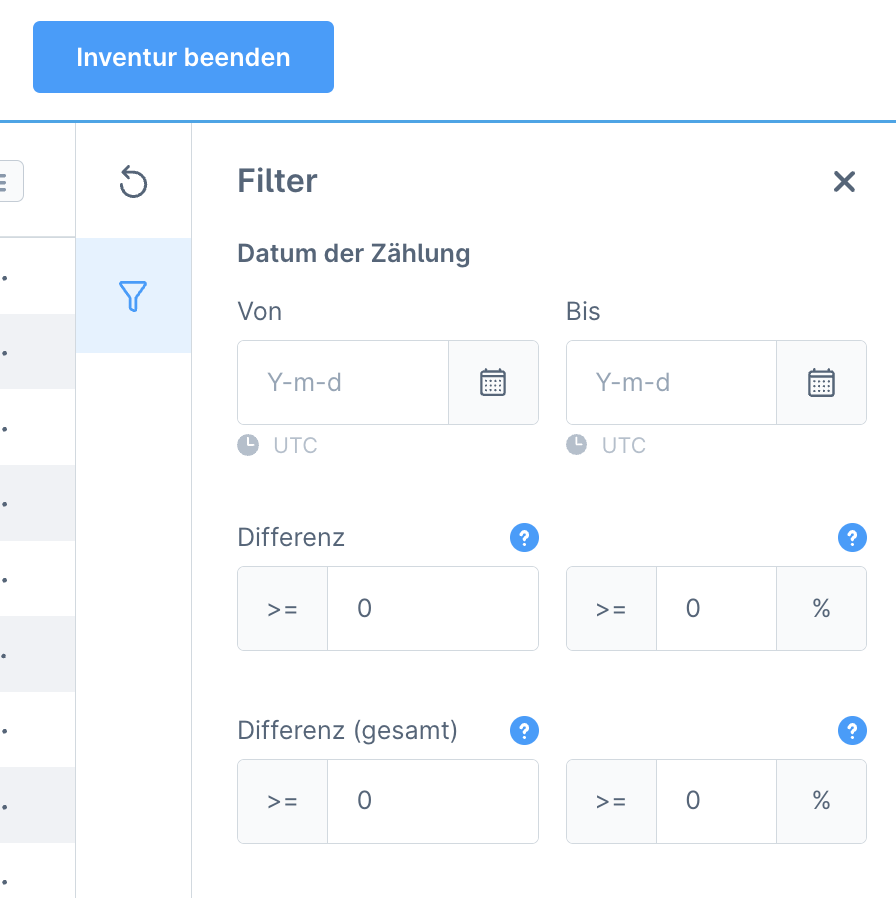896x898 pixels.
Task: Click the help icon next to Differenz (gesamt)
Action: pyautogui.click(x=524, y=731)
